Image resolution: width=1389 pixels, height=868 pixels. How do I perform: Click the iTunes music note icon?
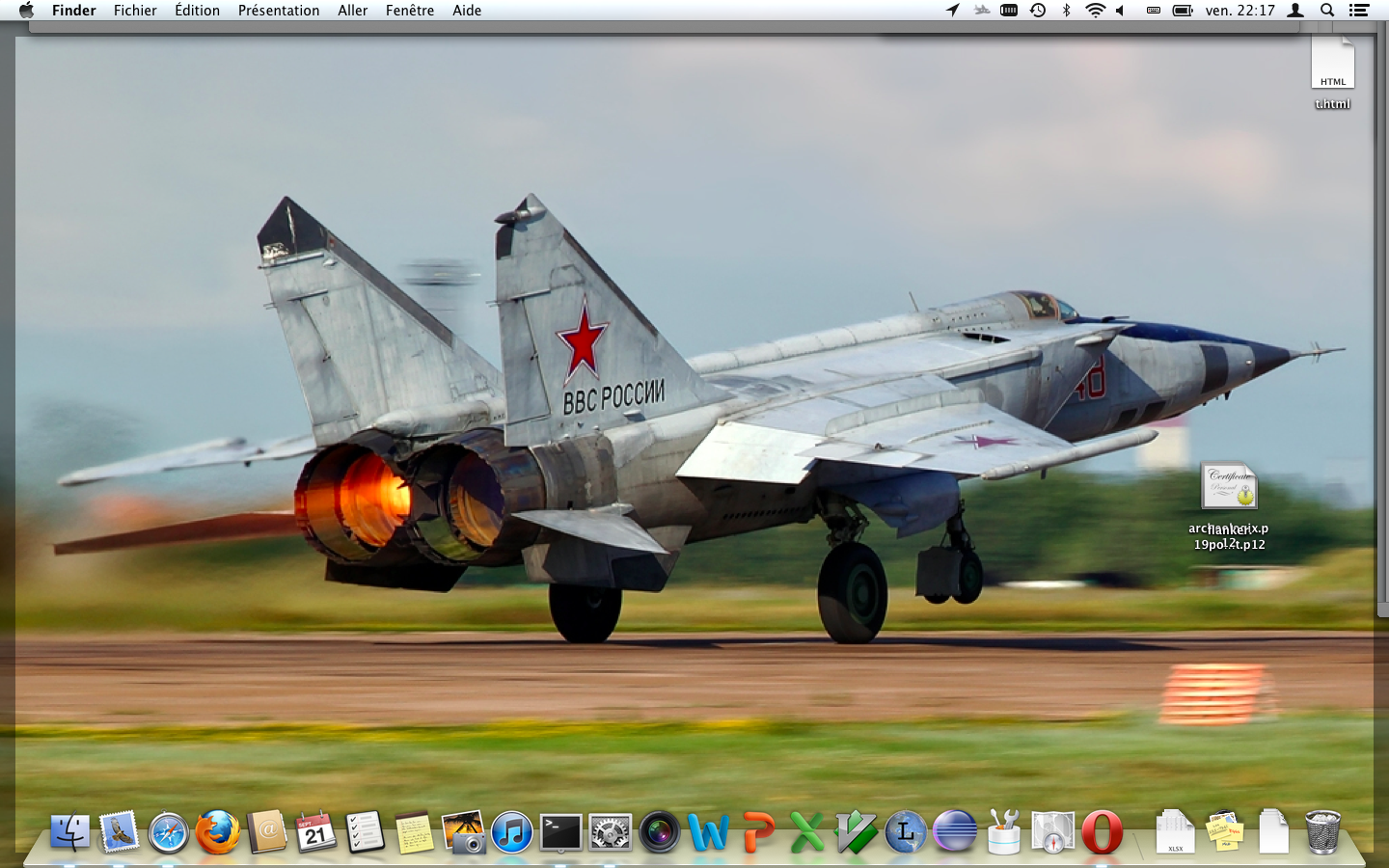[x=511, y=832]
